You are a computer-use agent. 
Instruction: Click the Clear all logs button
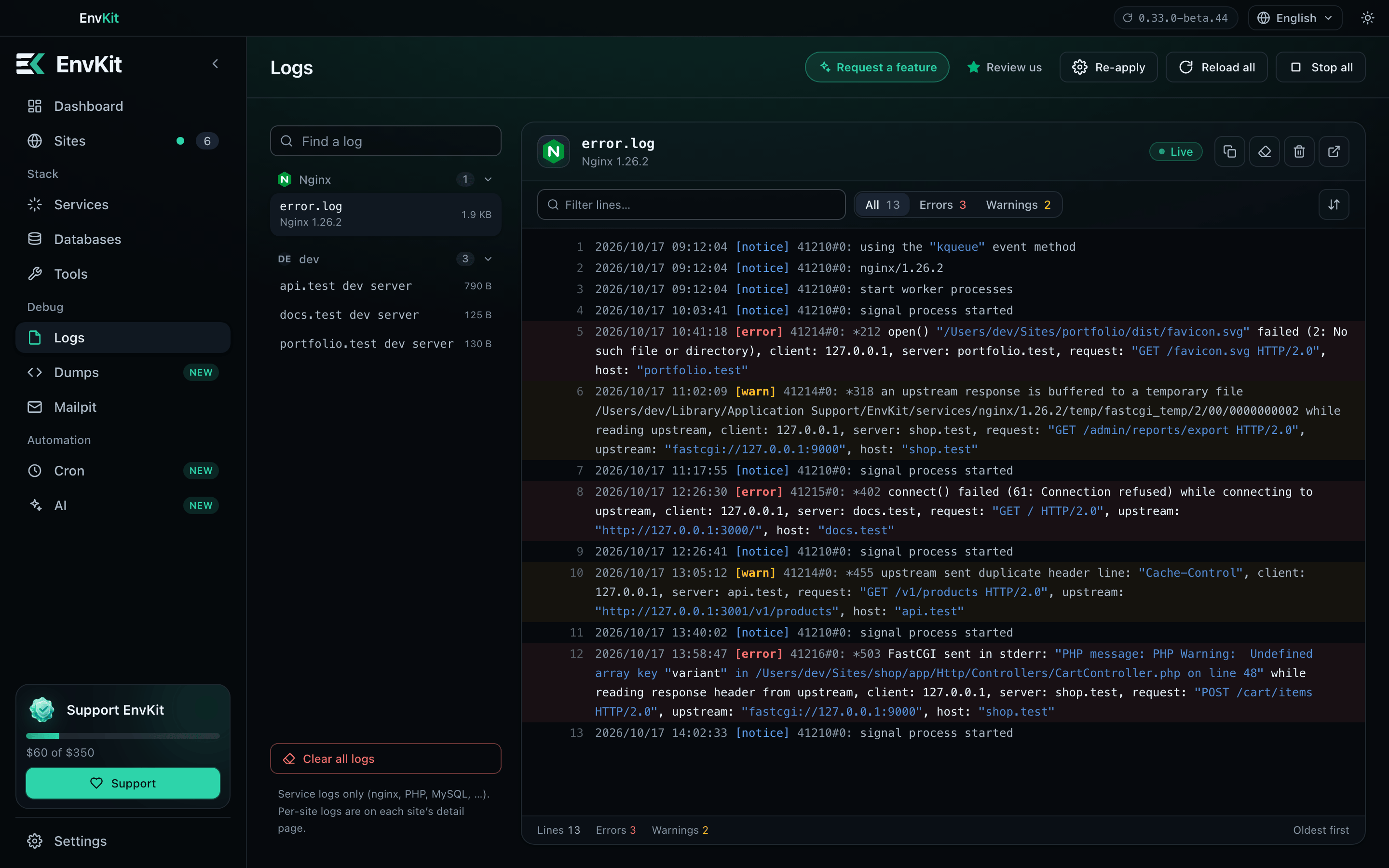[x=386, y=759]
